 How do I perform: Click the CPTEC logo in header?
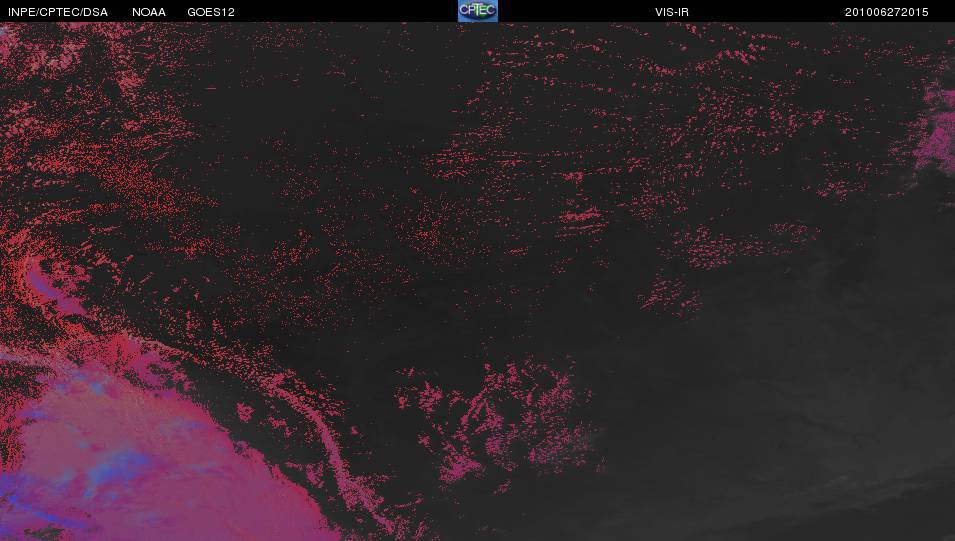tap(478, 11)
